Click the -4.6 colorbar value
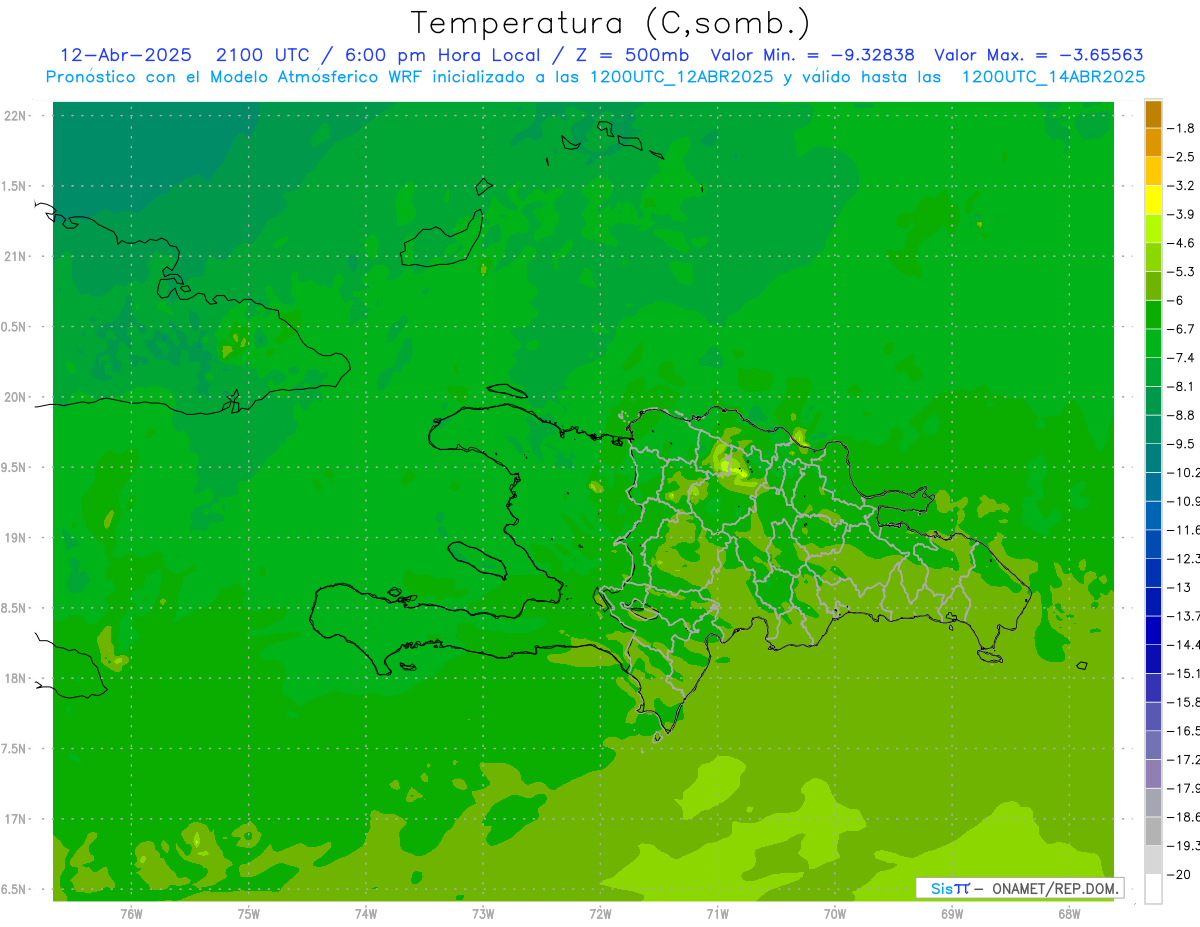 point(1182,243)
